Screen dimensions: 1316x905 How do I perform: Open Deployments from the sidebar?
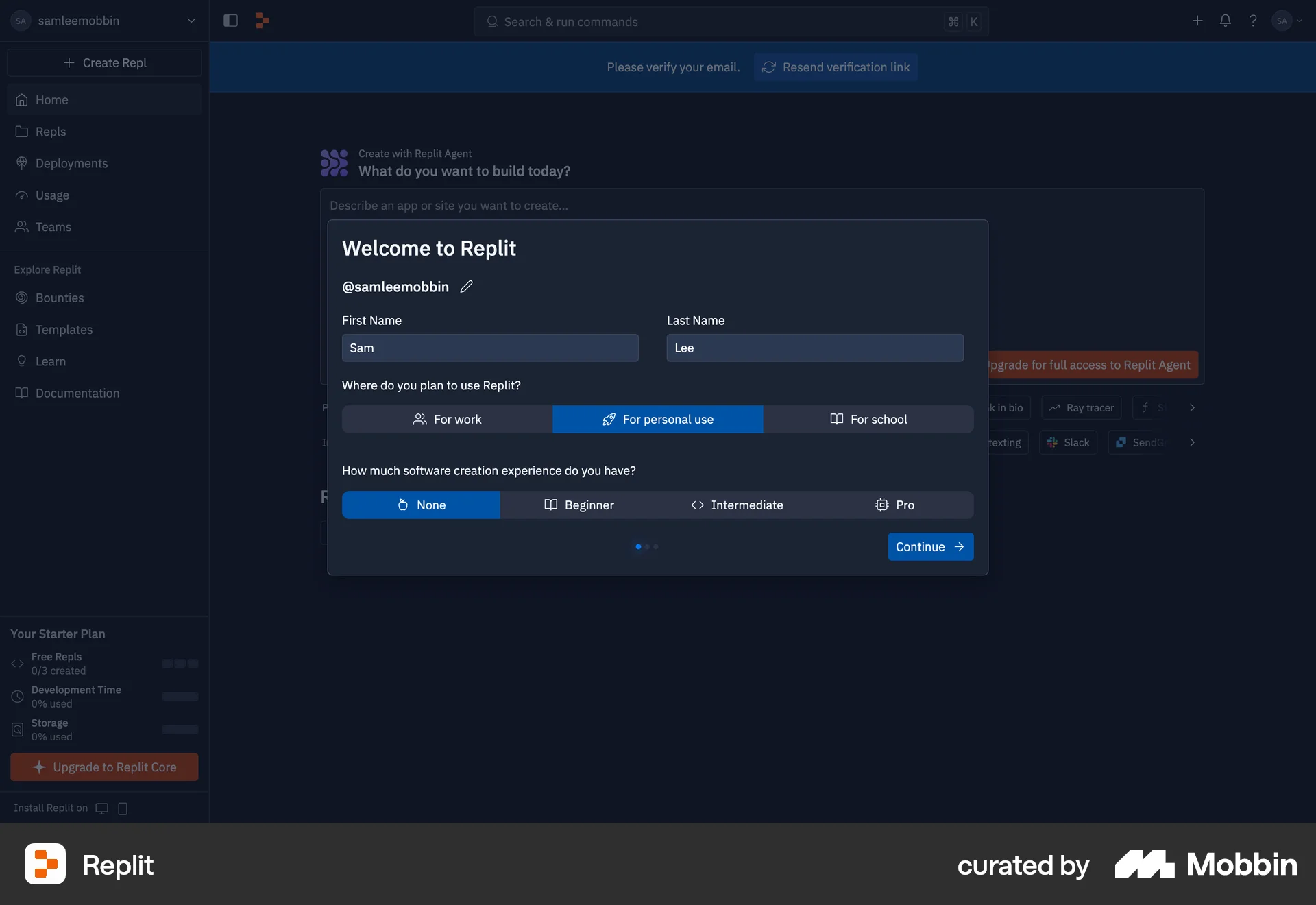[72, 163]
